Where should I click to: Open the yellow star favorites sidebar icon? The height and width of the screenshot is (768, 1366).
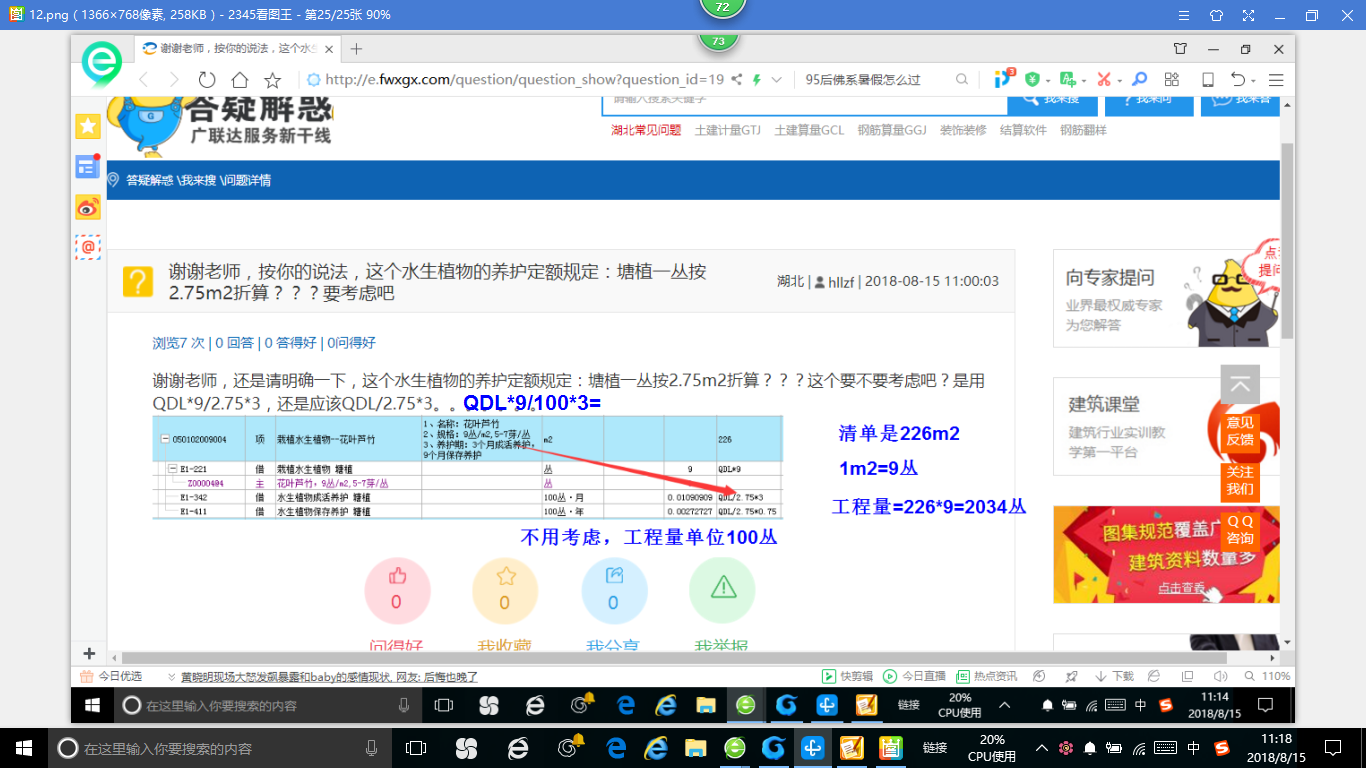[x=88, y=126]
